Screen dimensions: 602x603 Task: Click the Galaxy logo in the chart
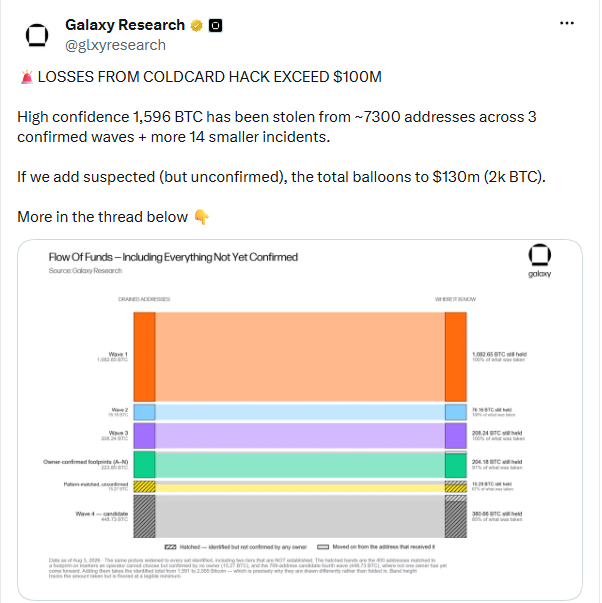pyautogui.click(x=539, y=260)
